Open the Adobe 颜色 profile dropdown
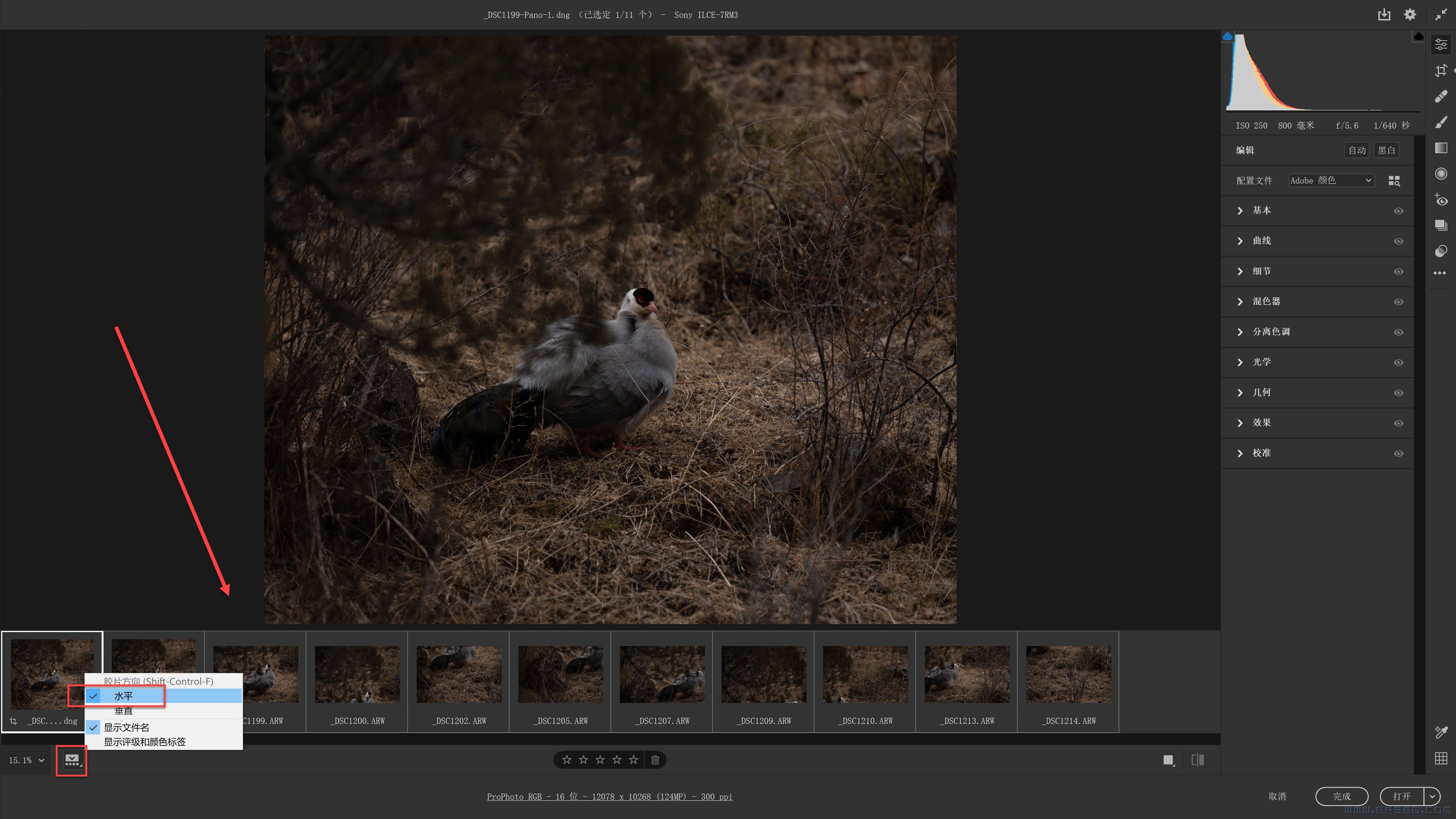Viewport: 1456px width, 819px height. pyautogui.click(x=1330, y=181)
